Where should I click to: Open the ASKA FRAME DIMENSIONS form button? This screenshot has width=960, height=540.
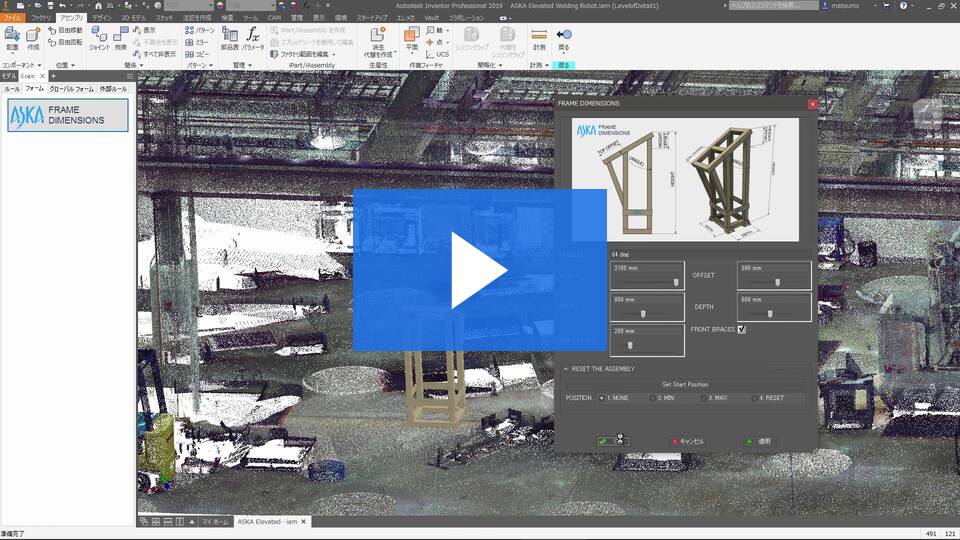point(68,115)
